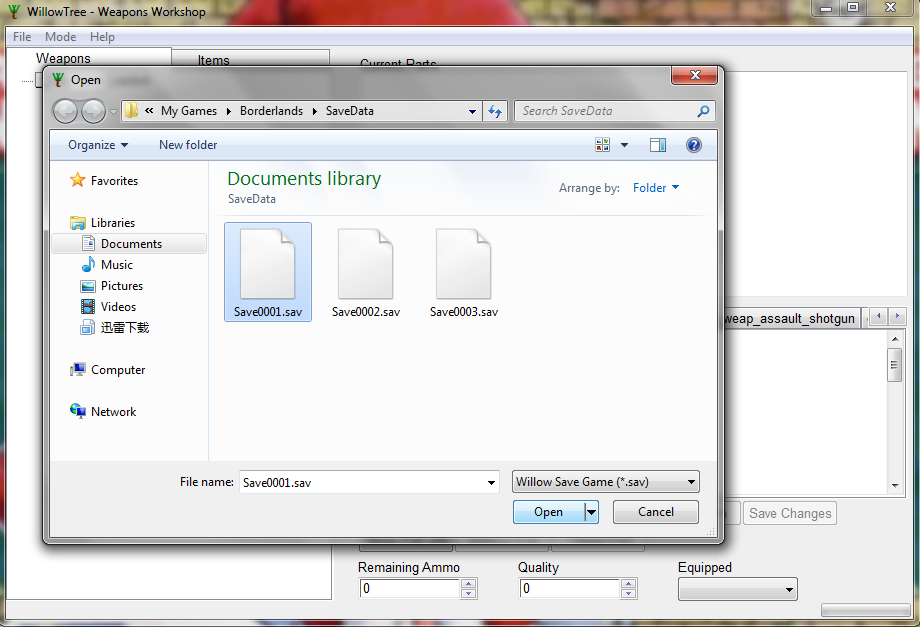Click the parts list scrollbar thumb
The height and width of the screenshot is (627, 920).
[894, 365]
